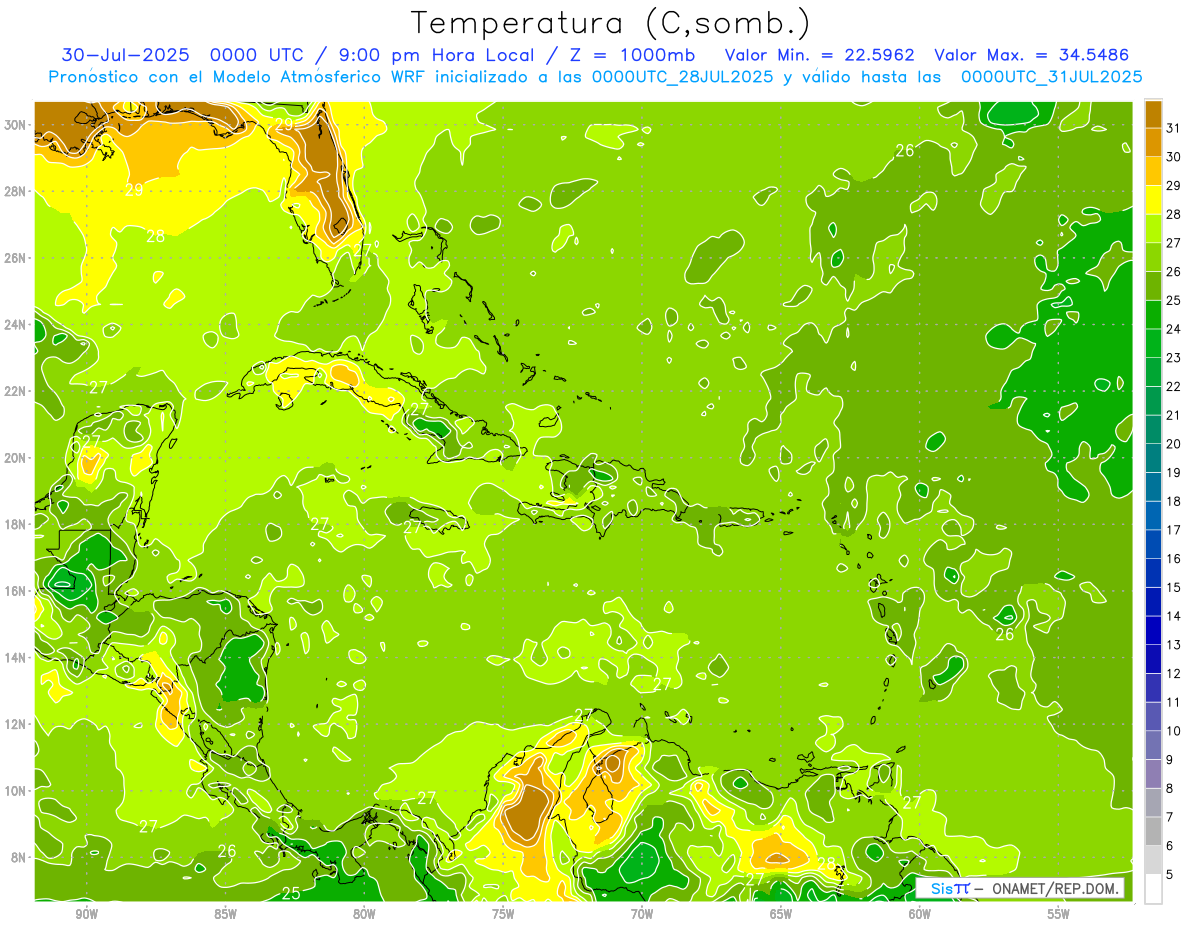The width and height of the screenshot is (1200, 927).
Task: Click the '12N' latitude axis label
Action: 17,724
